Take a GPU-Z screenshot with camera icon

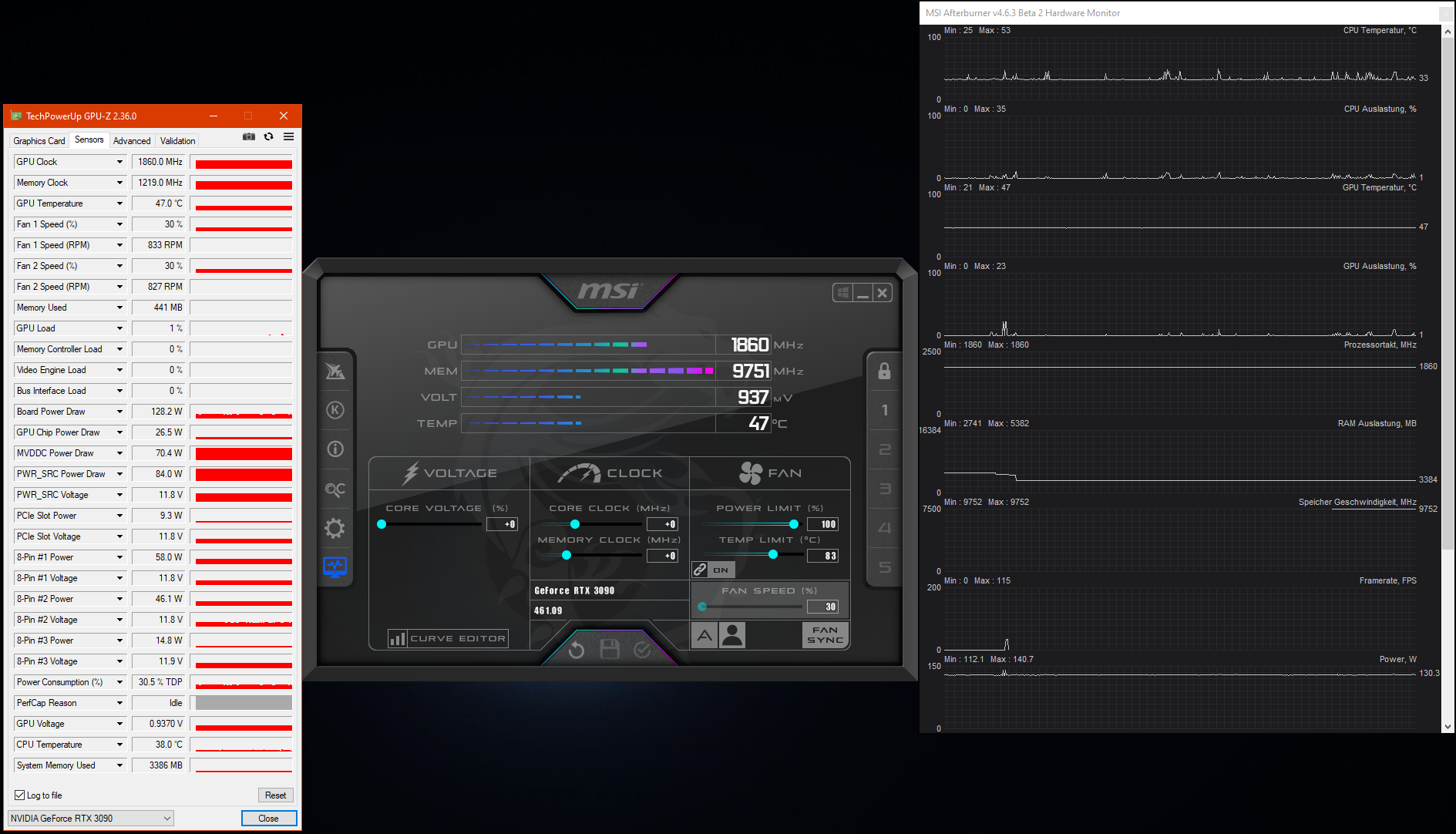pos(249,136)
